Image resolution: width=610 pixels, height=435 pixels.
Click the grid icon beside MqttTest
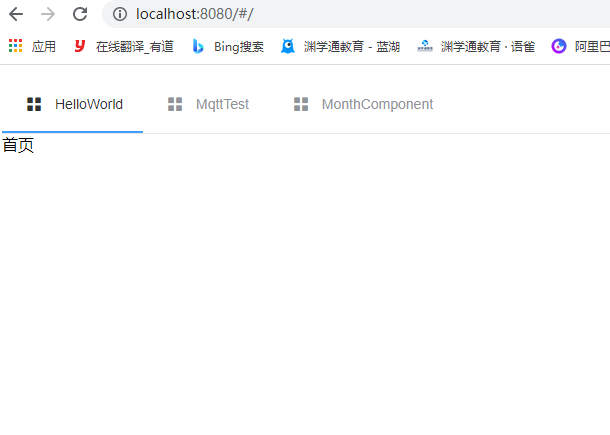(175, 104)
